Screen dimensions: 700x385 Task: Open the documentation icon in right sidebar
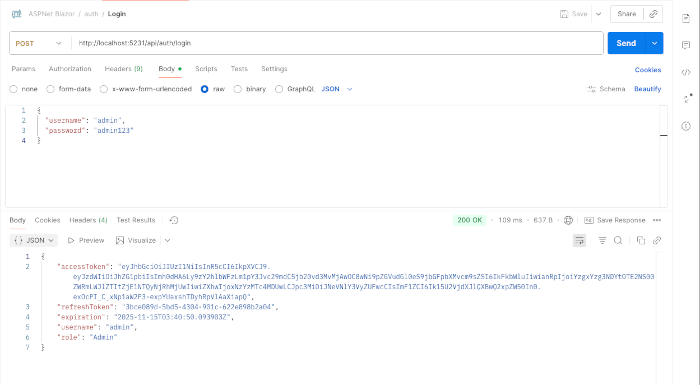pyautogui.click(x=686, y=18)
